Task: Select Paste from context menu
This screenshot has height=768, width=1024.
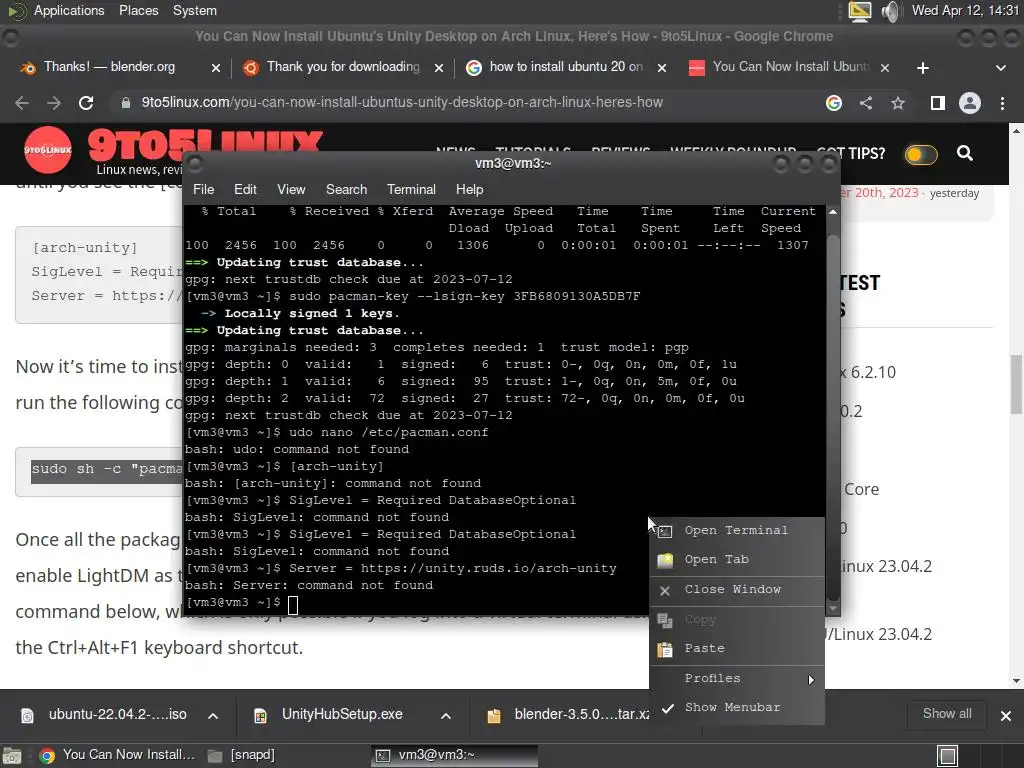Action: (x=737, y=648)
